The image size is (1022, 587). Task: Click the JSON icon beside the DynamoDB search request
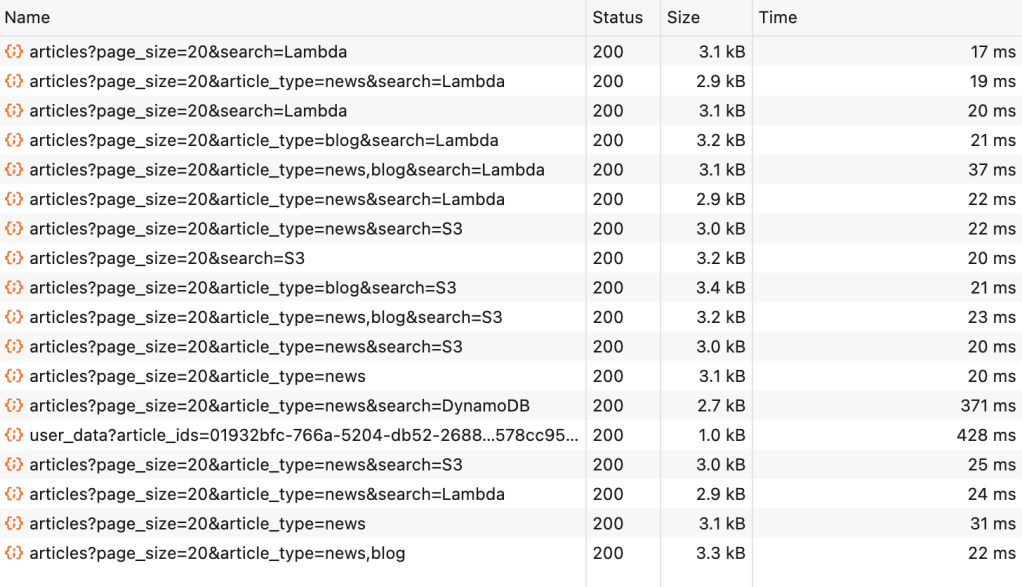(14, 406)
